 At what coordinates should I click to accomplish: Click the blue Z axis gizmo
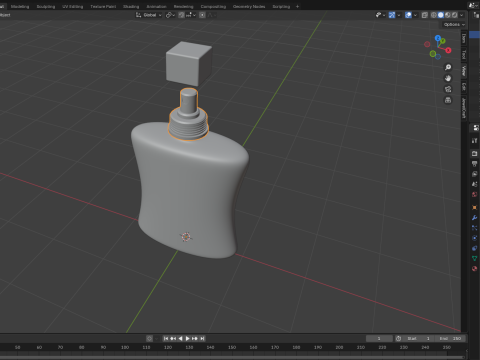click(x=438, y=38)
